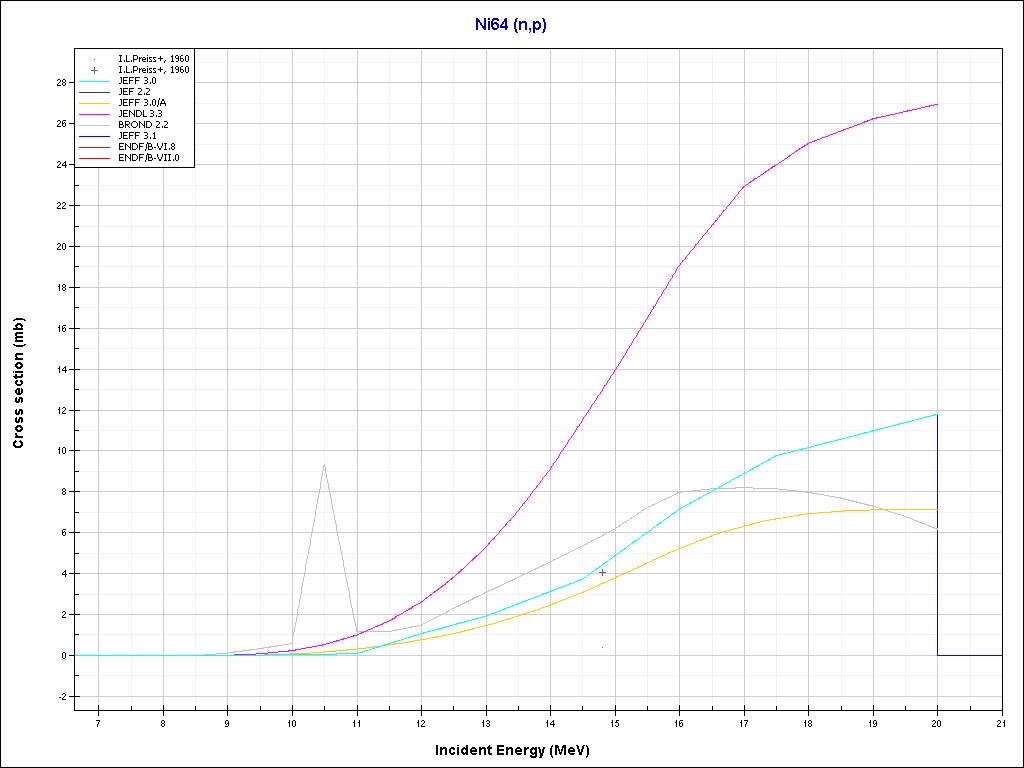Click the dot marker in the legend
The image size is (1024, 768).
pos(95,59)
